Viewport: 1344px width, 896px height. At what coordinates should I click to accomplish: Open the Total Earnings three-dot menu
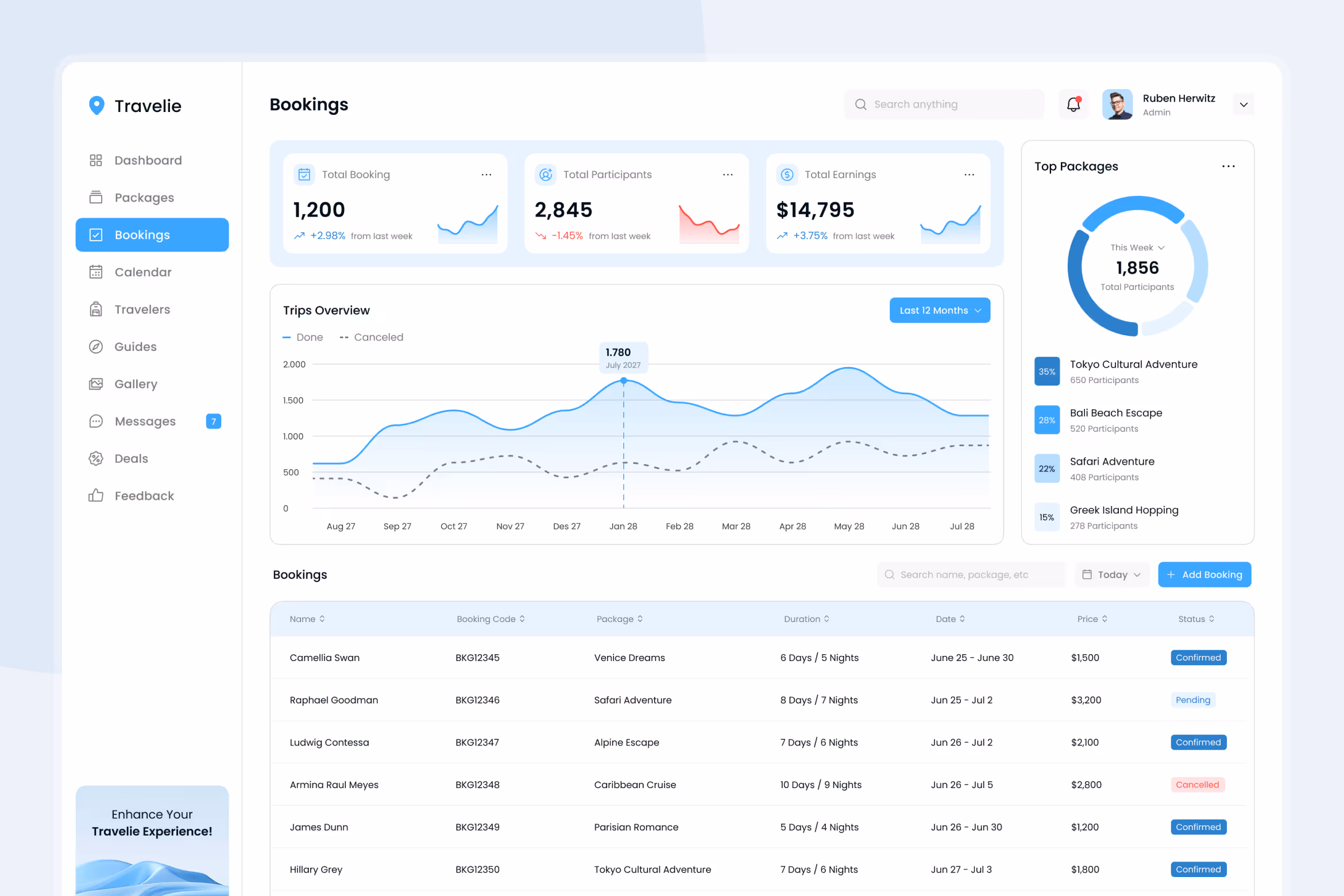point(969,175)
